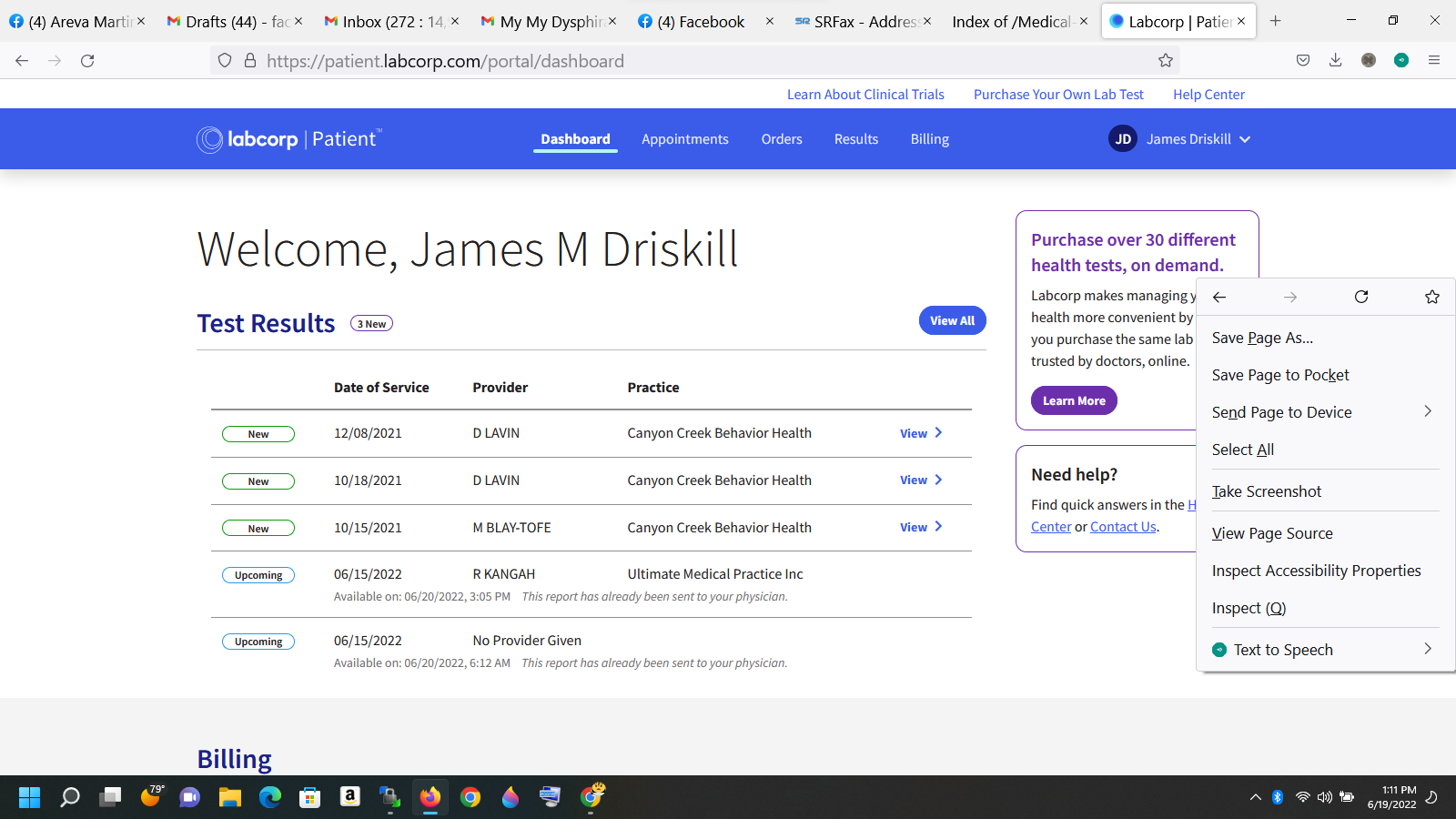View the 10/15/2021 M BLAY-TOFE result
The image size is (1456, 819).
pyautogui.click(x=921, y=527)
